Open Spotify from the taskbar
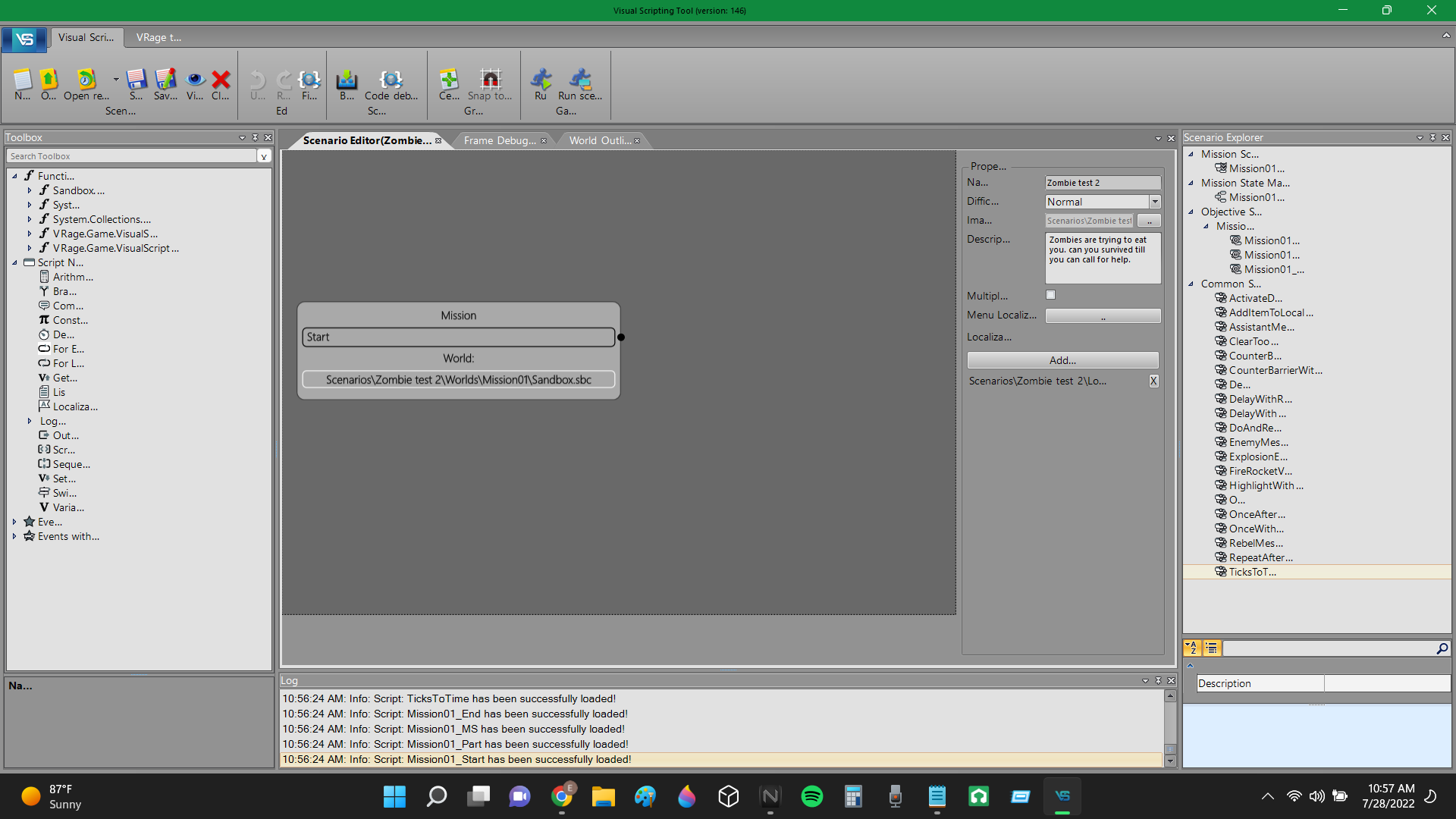 811,796
